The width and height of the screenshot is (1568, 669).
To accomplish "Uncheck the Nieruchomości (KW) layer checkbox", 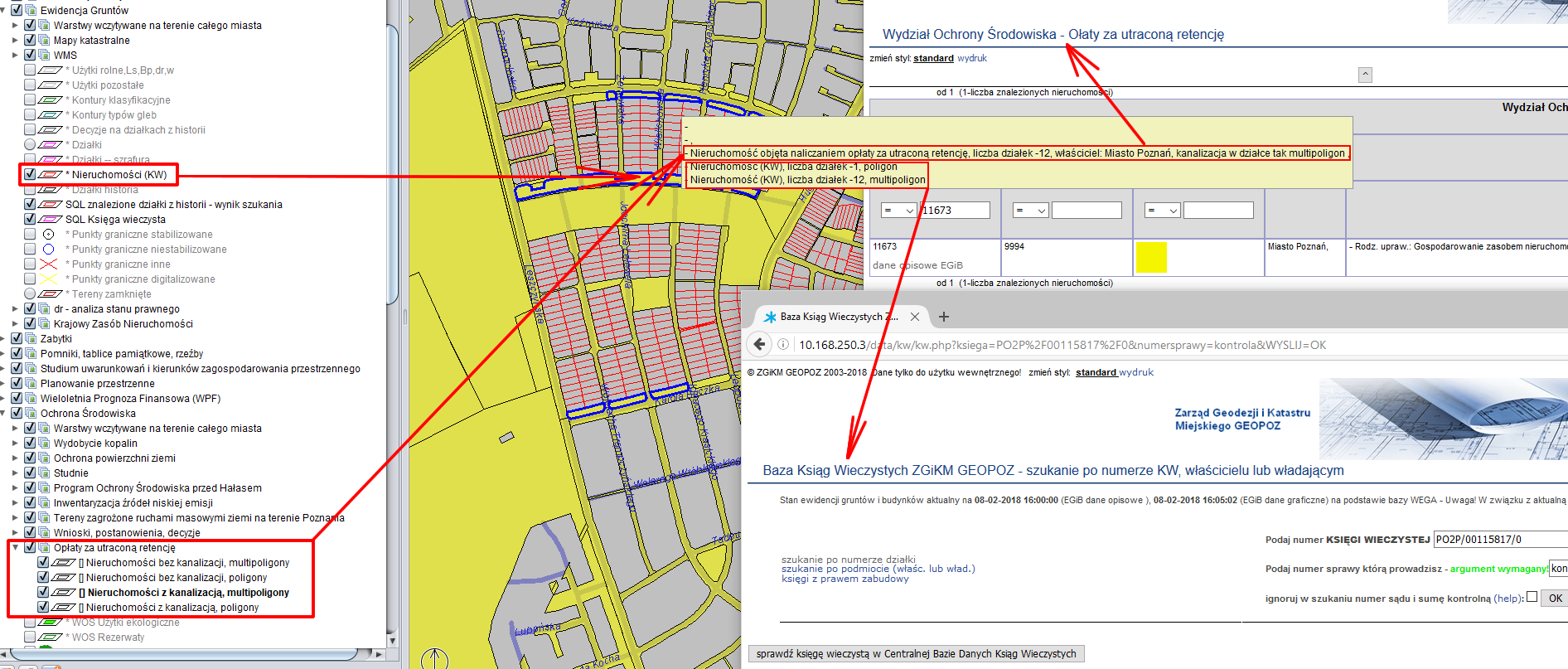I will click(30, 175).
